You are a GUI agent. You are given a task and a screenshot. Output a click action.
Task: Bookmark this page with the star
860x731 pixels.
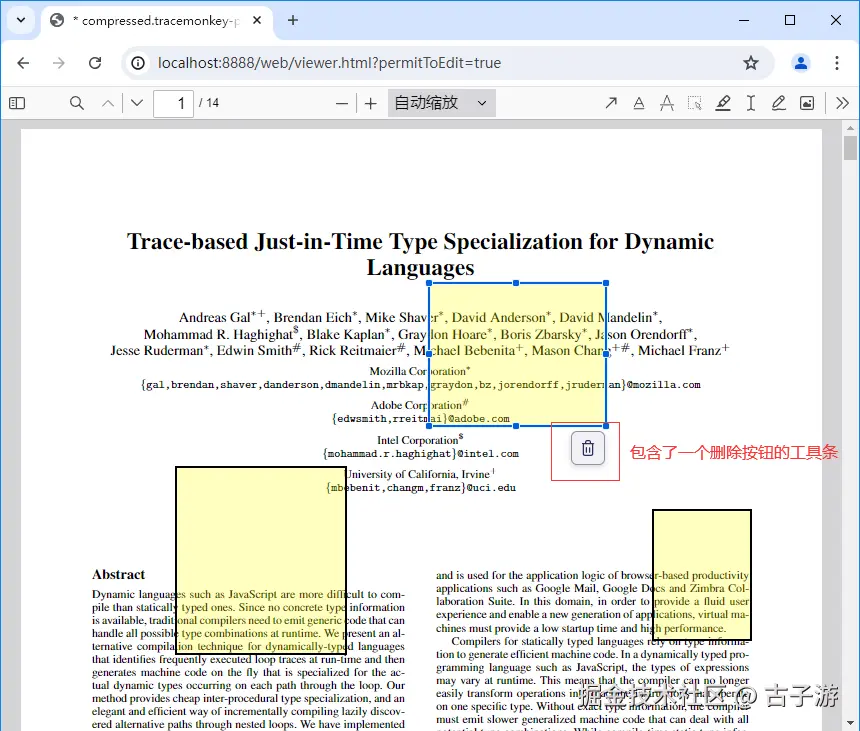751,63
